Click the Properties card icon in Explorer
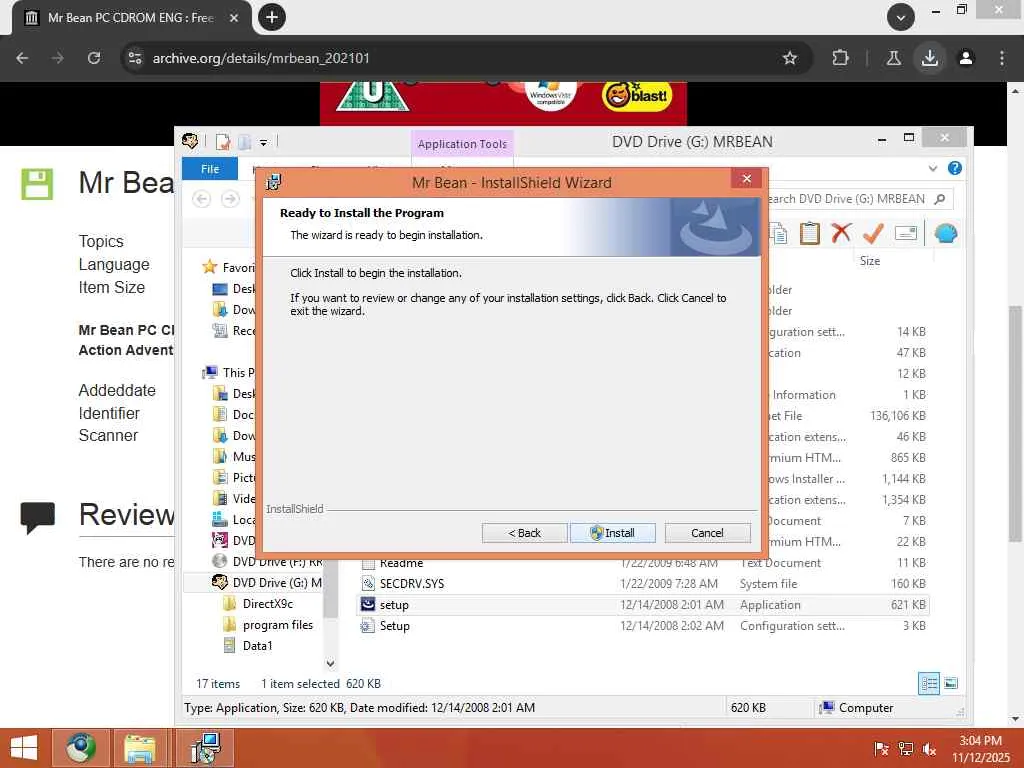The width and height of the screenshot is (1024, 768). click(x=906, y=233)
